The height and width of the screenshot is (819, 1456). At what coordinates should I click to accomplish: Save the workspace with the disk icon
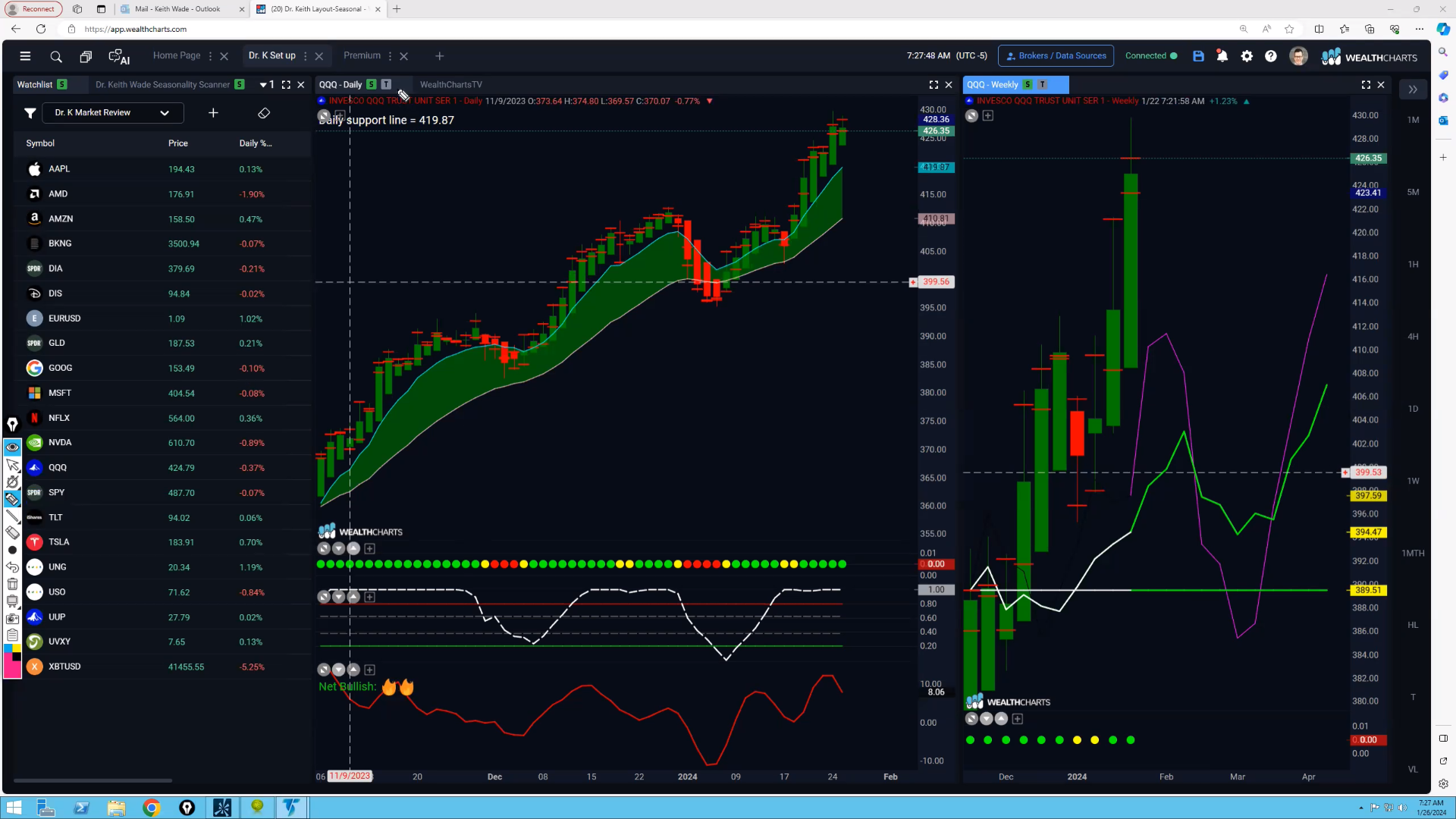[1198, 56]
